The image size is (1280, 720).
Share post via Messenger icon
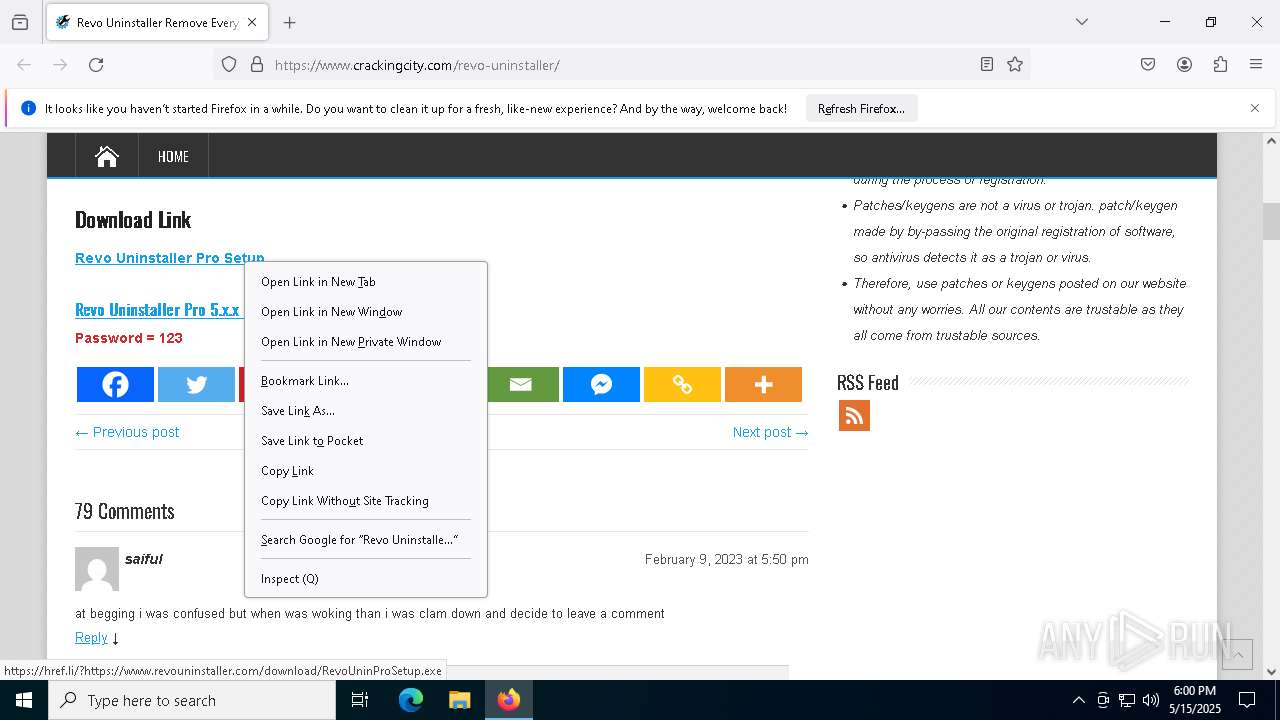pyautogui.click(x=601, y=385)
